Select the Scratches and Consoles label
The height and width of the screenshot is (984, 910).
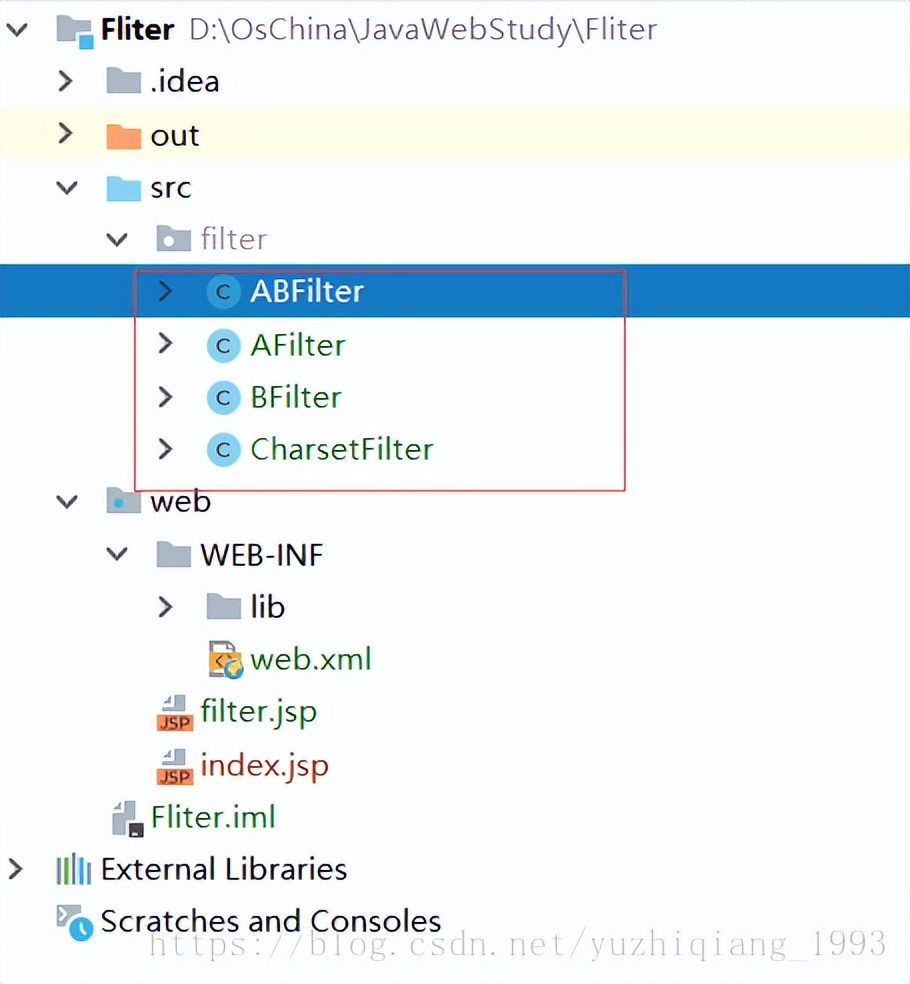270,922
